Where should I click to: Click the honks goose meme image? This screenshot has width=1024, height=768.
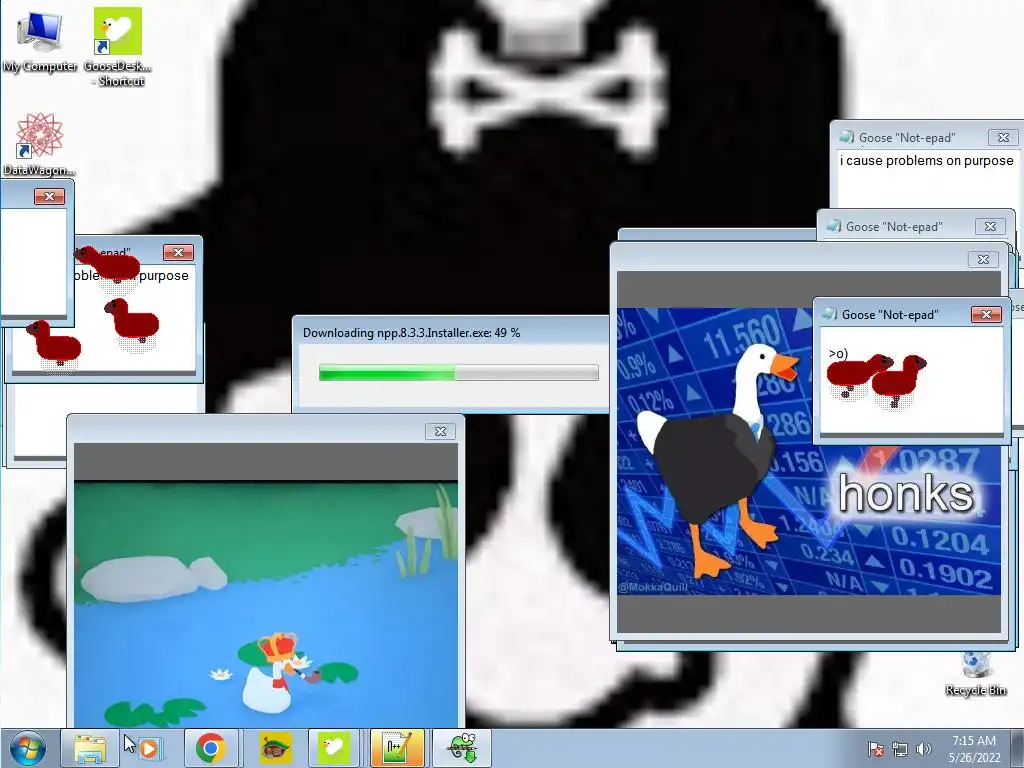[808, 451]
